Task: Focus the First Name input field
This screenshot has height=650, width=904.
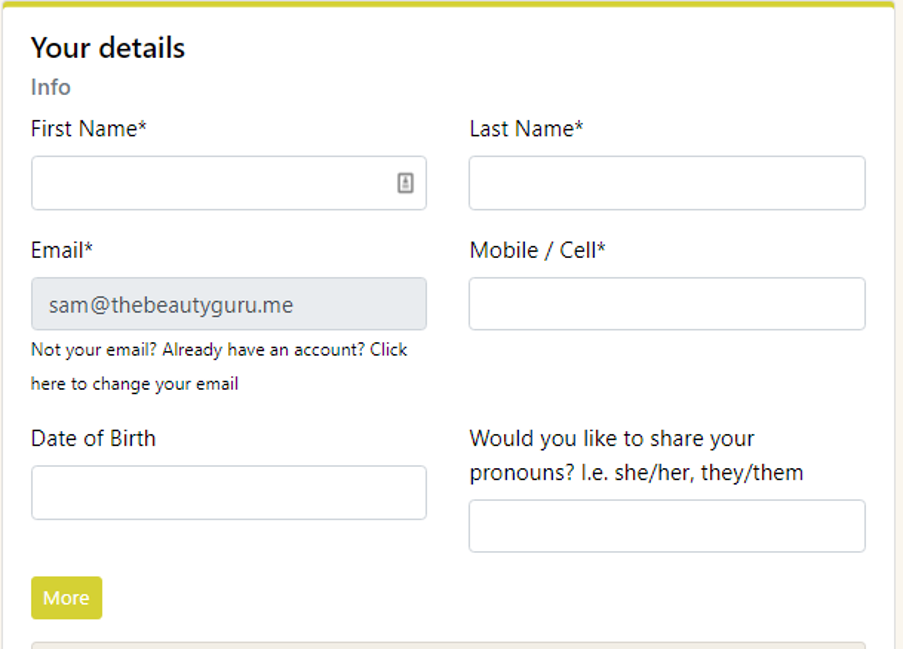Action: click(210, 183)
